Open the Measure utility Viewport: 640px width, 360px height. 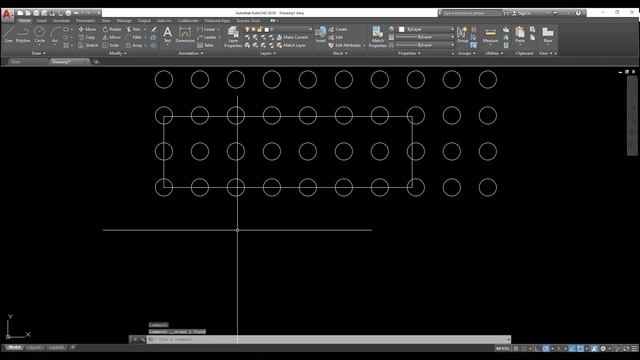(490, 36)
